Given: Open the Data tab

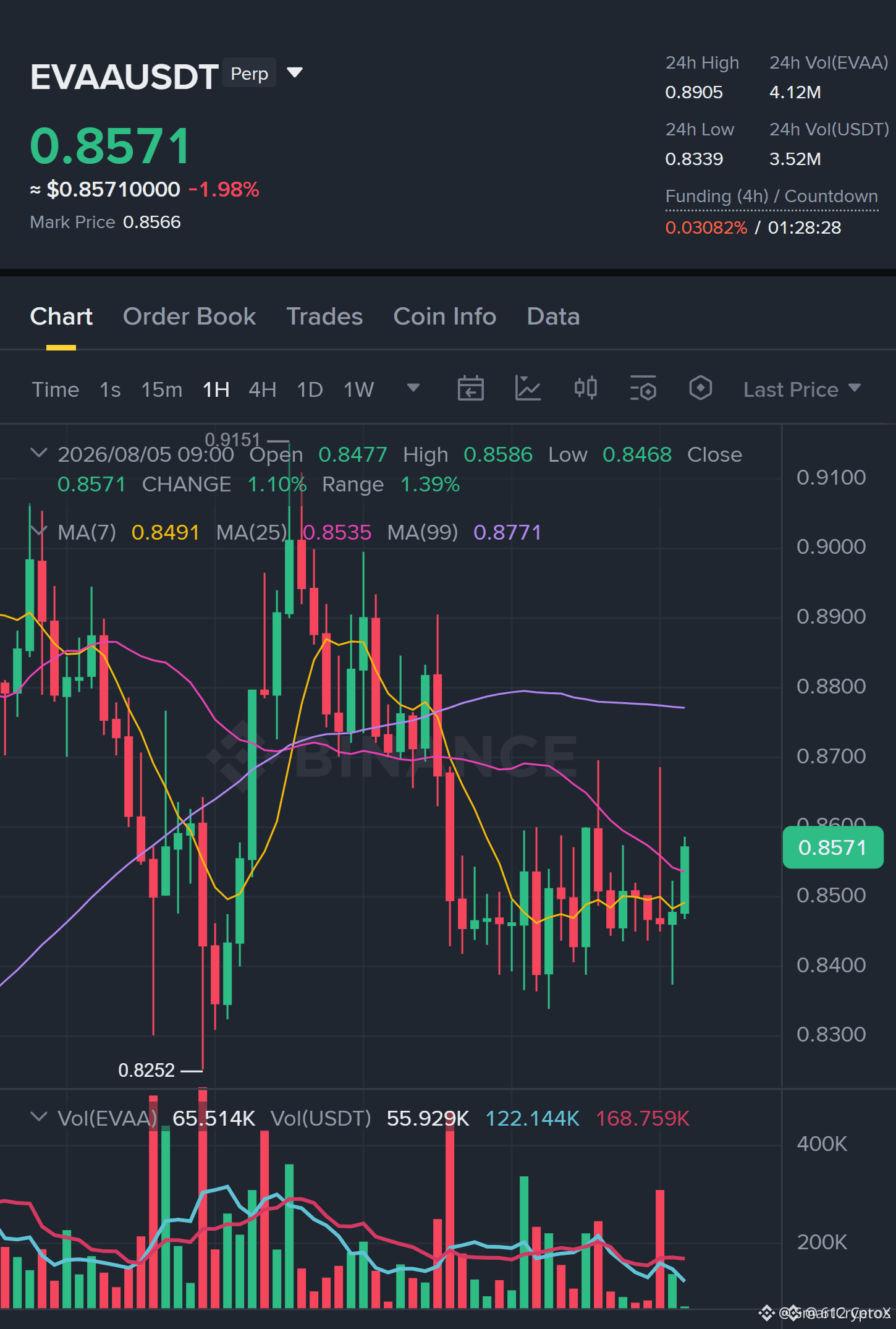Looking at the screenshot, I should point(553,316).
